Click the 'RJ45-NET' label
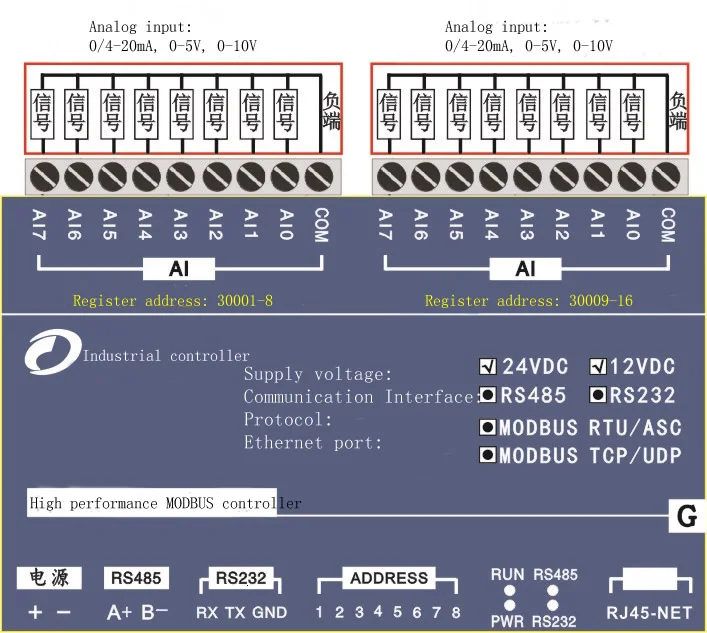The height and width of the screenshot is (633, 707). [x=649, y=613]
